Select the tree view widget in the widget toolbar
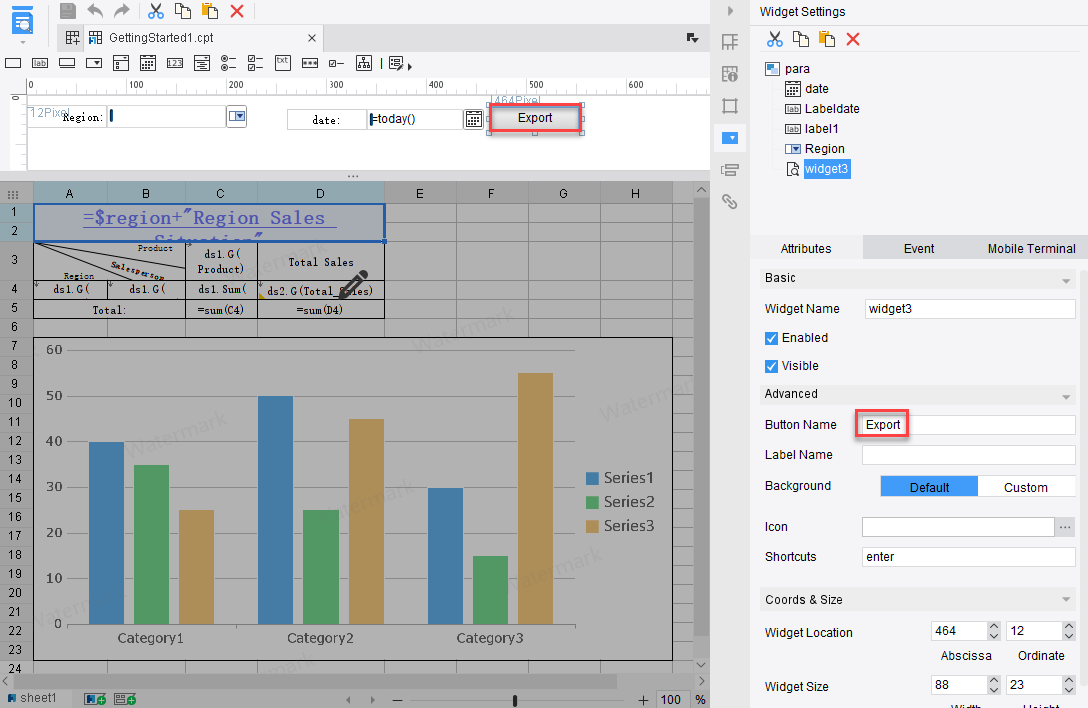Viewport: 1088px width, 708px height. point(364,63)
